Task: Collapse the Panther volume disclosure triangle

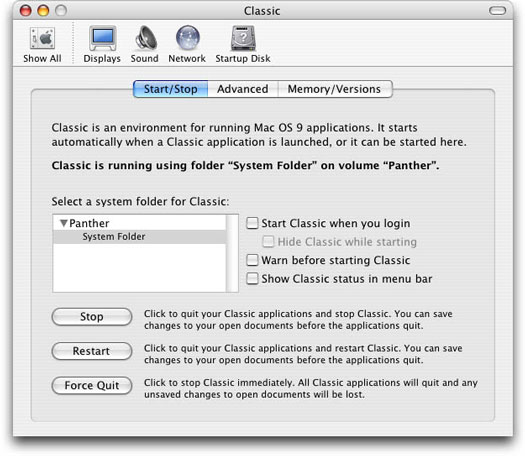Action: [x=64, y=223]
